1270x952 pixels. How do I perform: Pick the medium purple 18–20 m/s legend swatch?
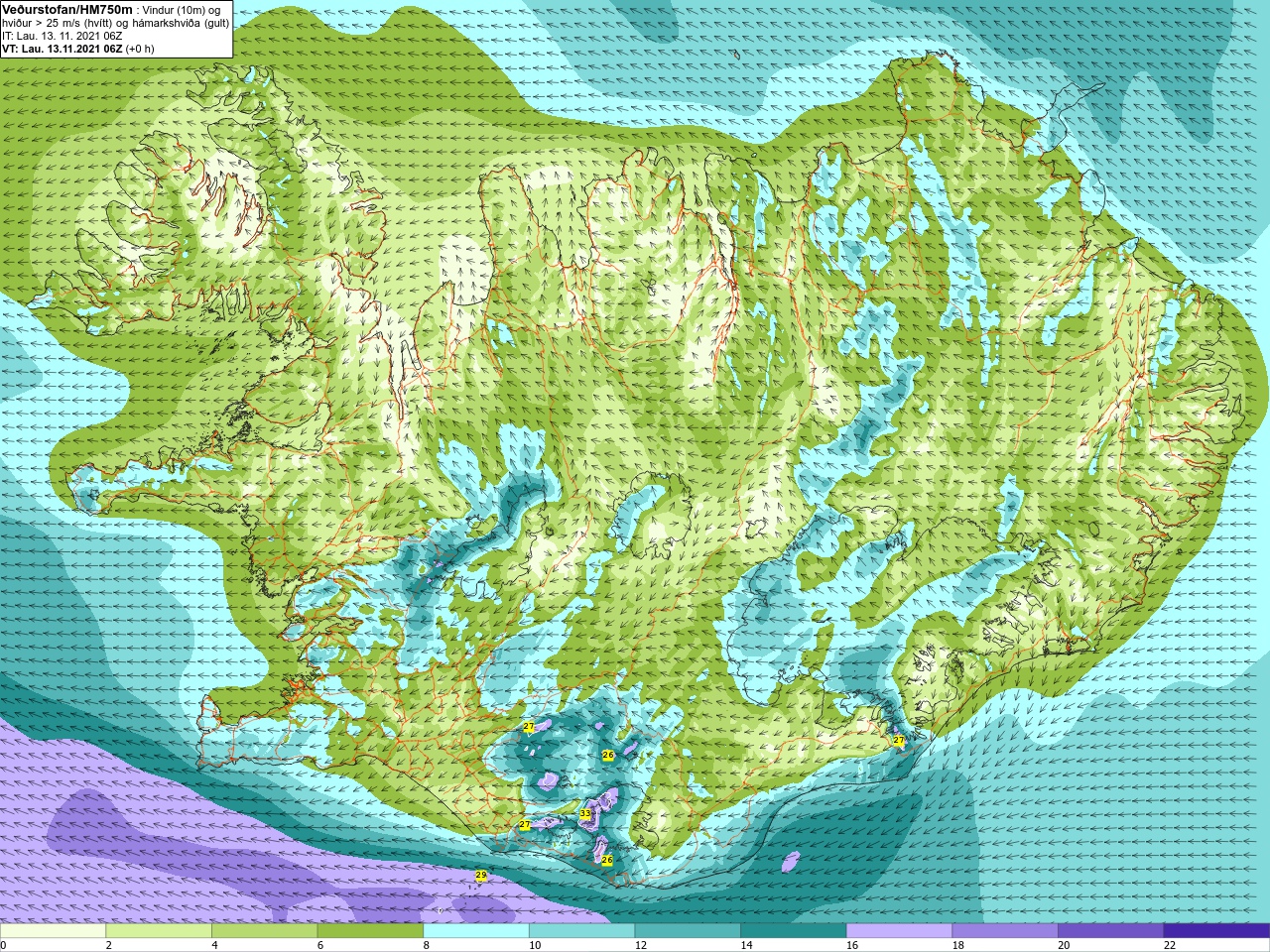(1005, 931)
